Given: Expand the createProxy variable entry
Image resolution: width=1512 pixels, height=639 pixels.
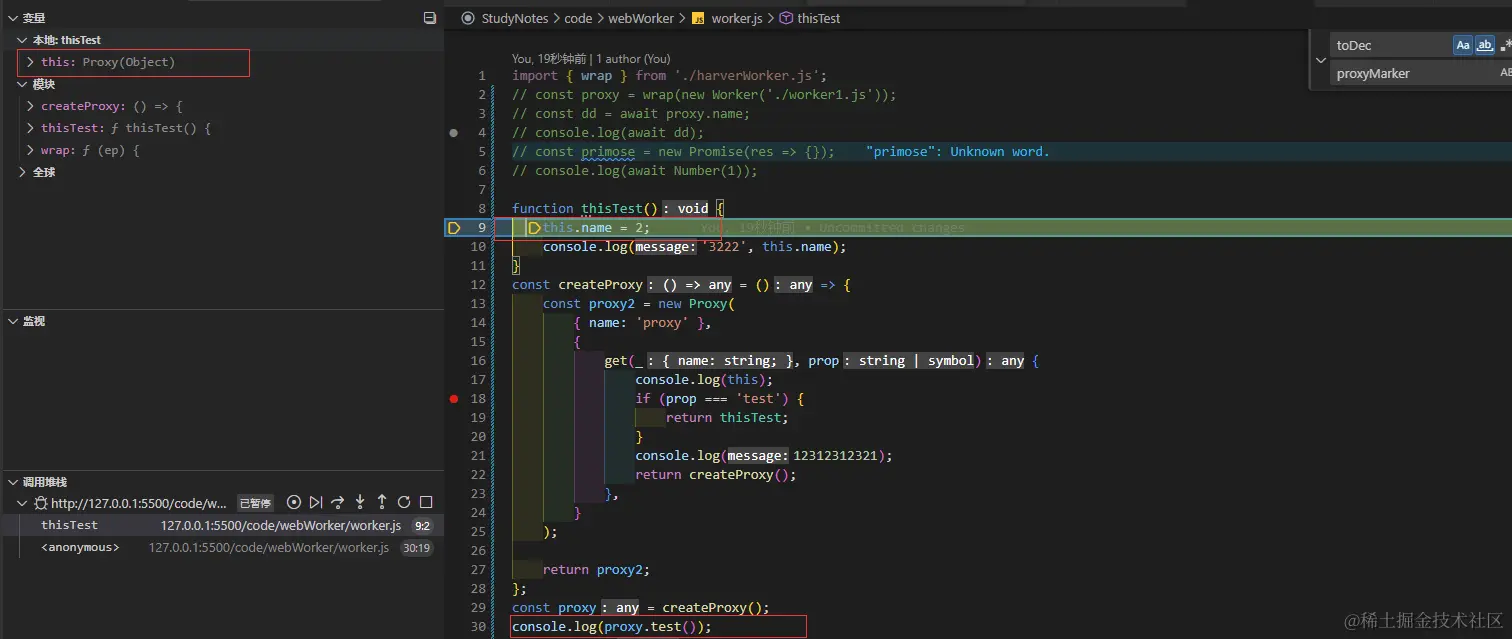Looking at the screenshot, I should [x=31, y=106].
